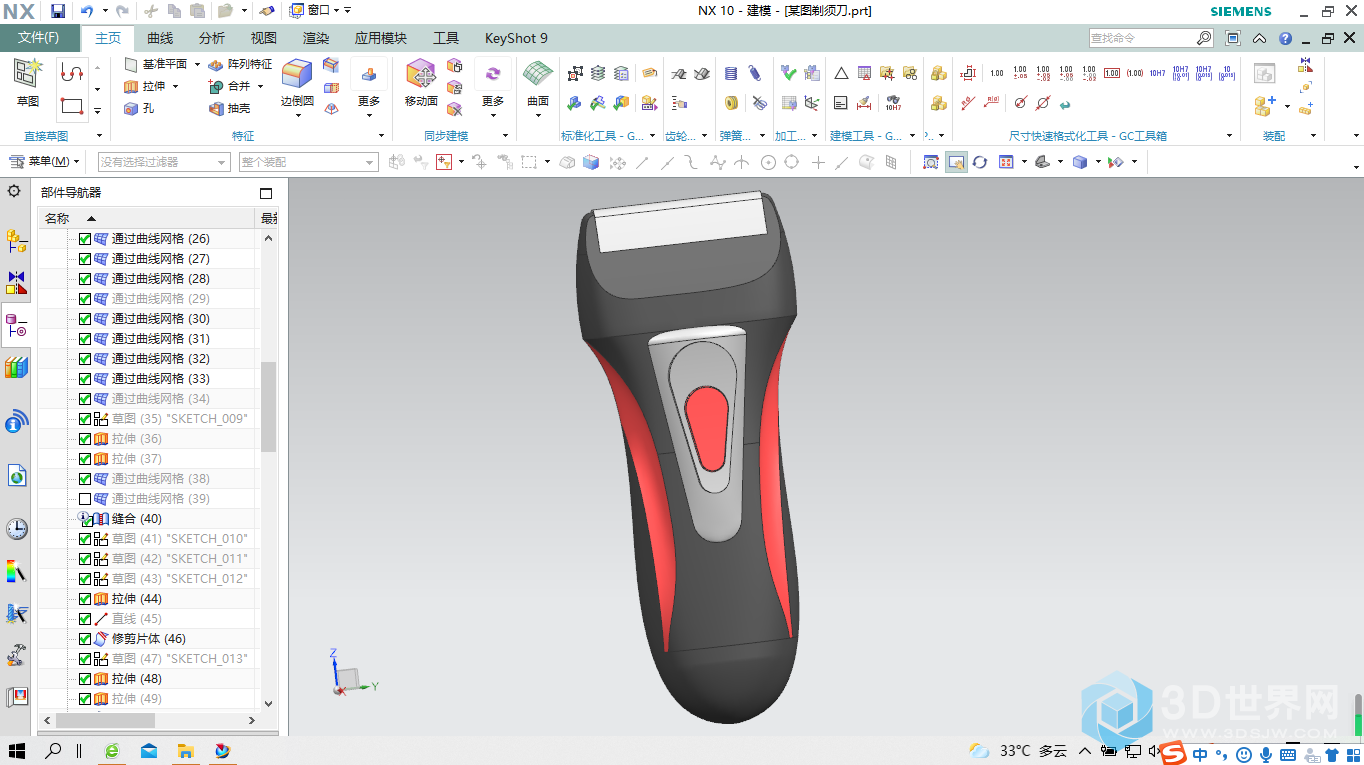Open the 文件(F) menu
1364x765 pixels.
(39, 38)
